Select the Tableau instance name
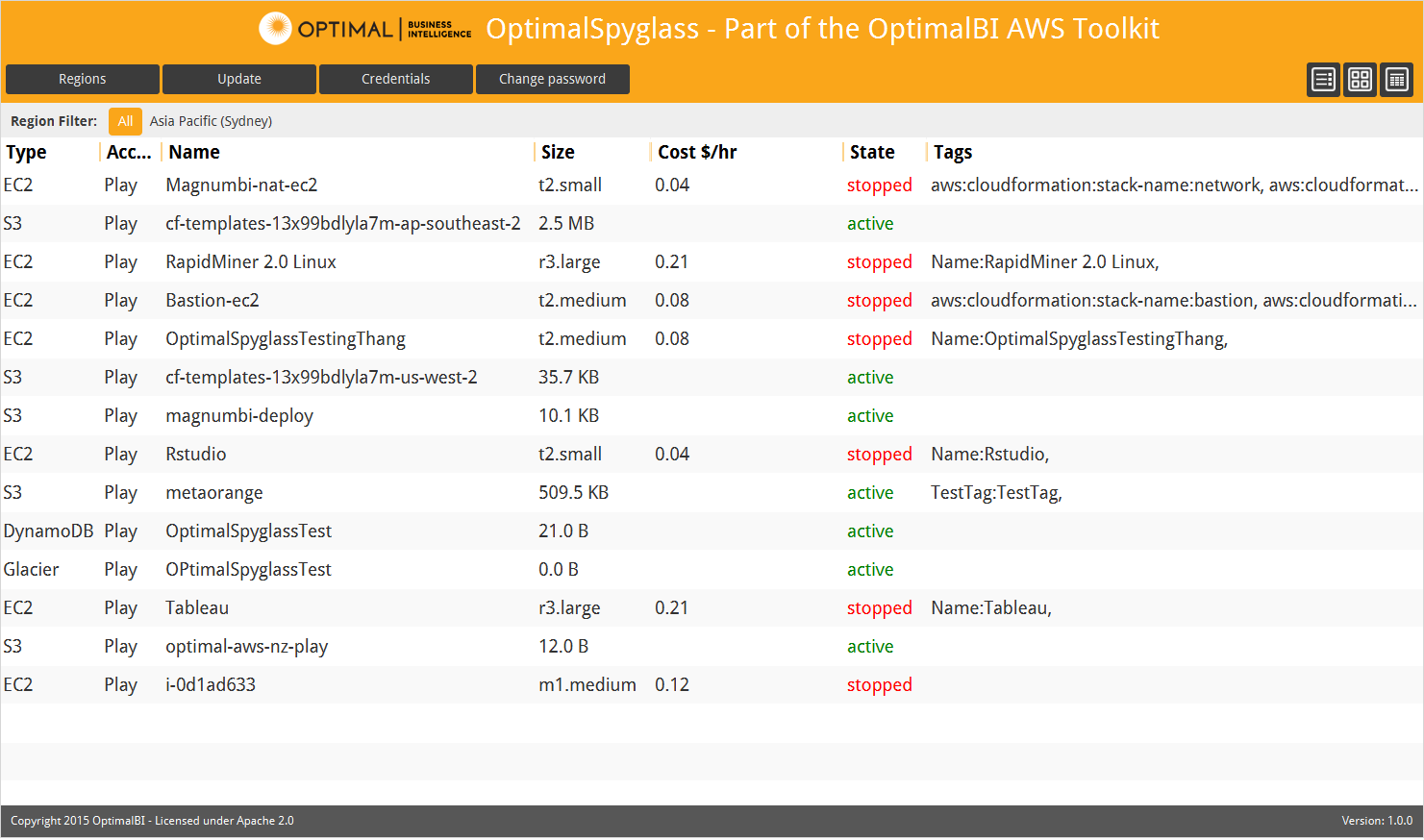Viewport: 1424px width, 840px height. 197,607
